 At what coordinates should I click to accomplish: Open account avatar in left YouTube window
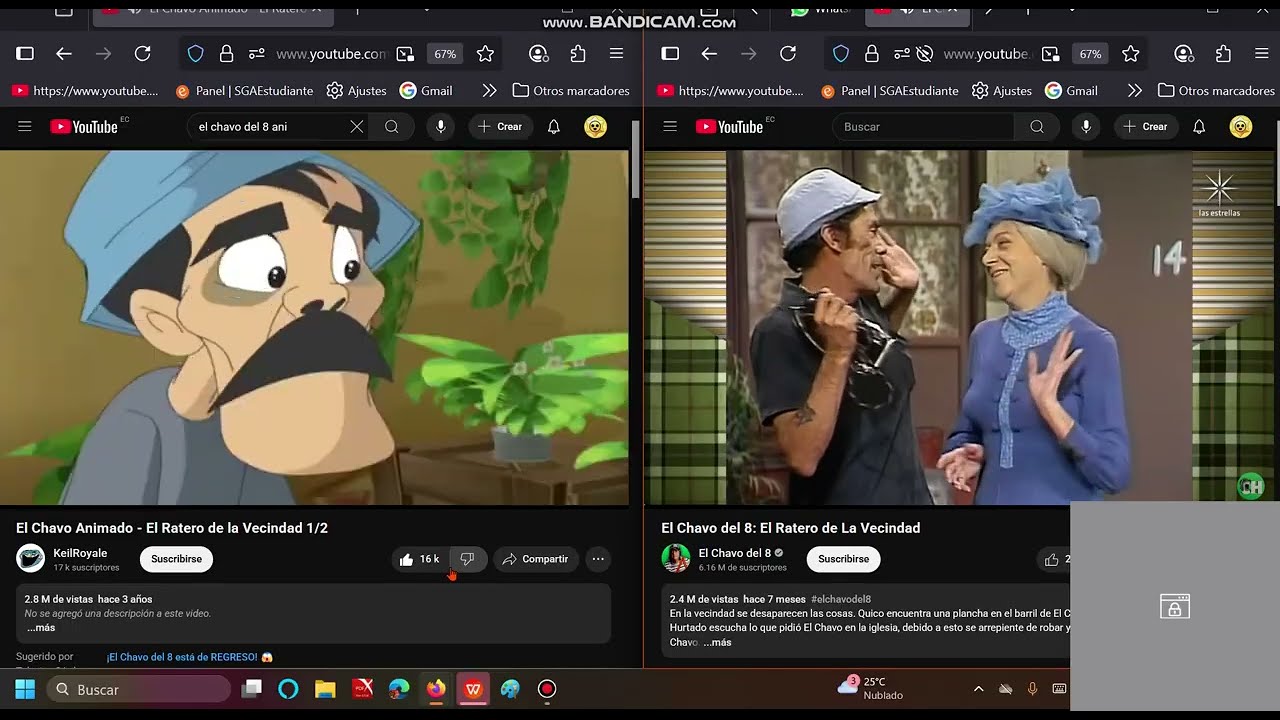coord(595,127)
